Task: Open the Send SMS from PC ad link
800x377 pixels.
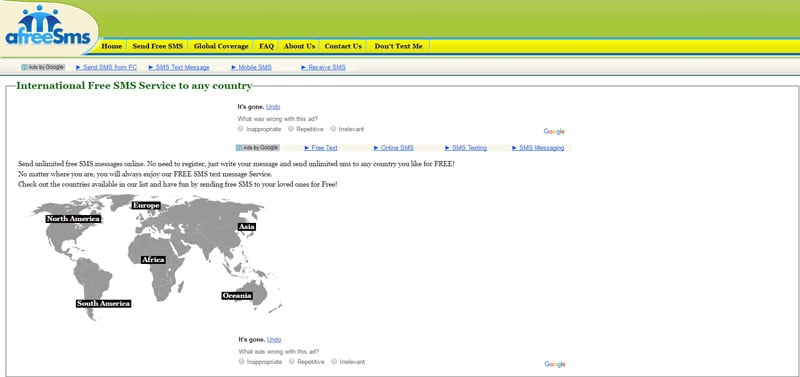Action: pos(106,67)
